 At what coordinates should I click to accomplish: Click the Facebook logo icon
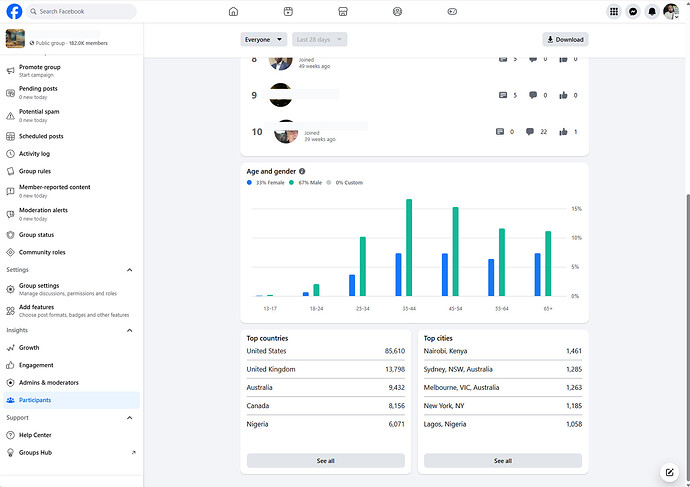[x=15, y=12]
